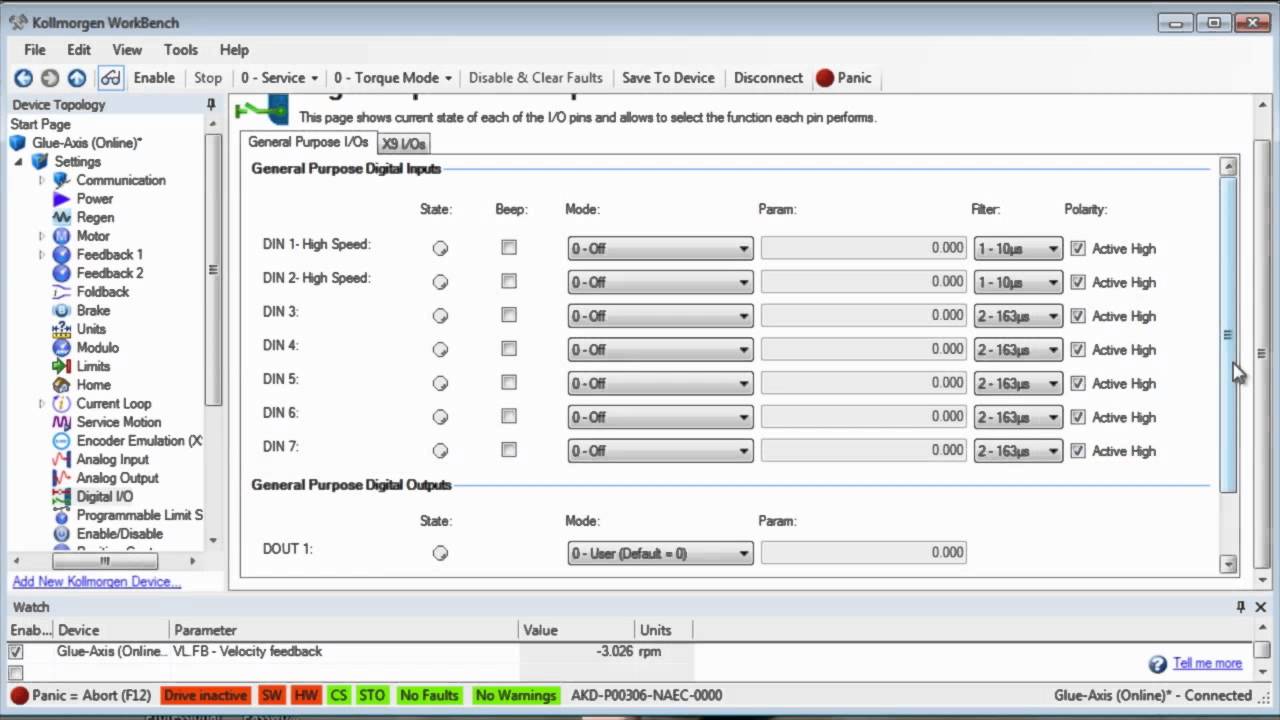Enable Beep checkbox for DIN 7
Screen dimensions: 1280x720
click(x=509, y=450)
